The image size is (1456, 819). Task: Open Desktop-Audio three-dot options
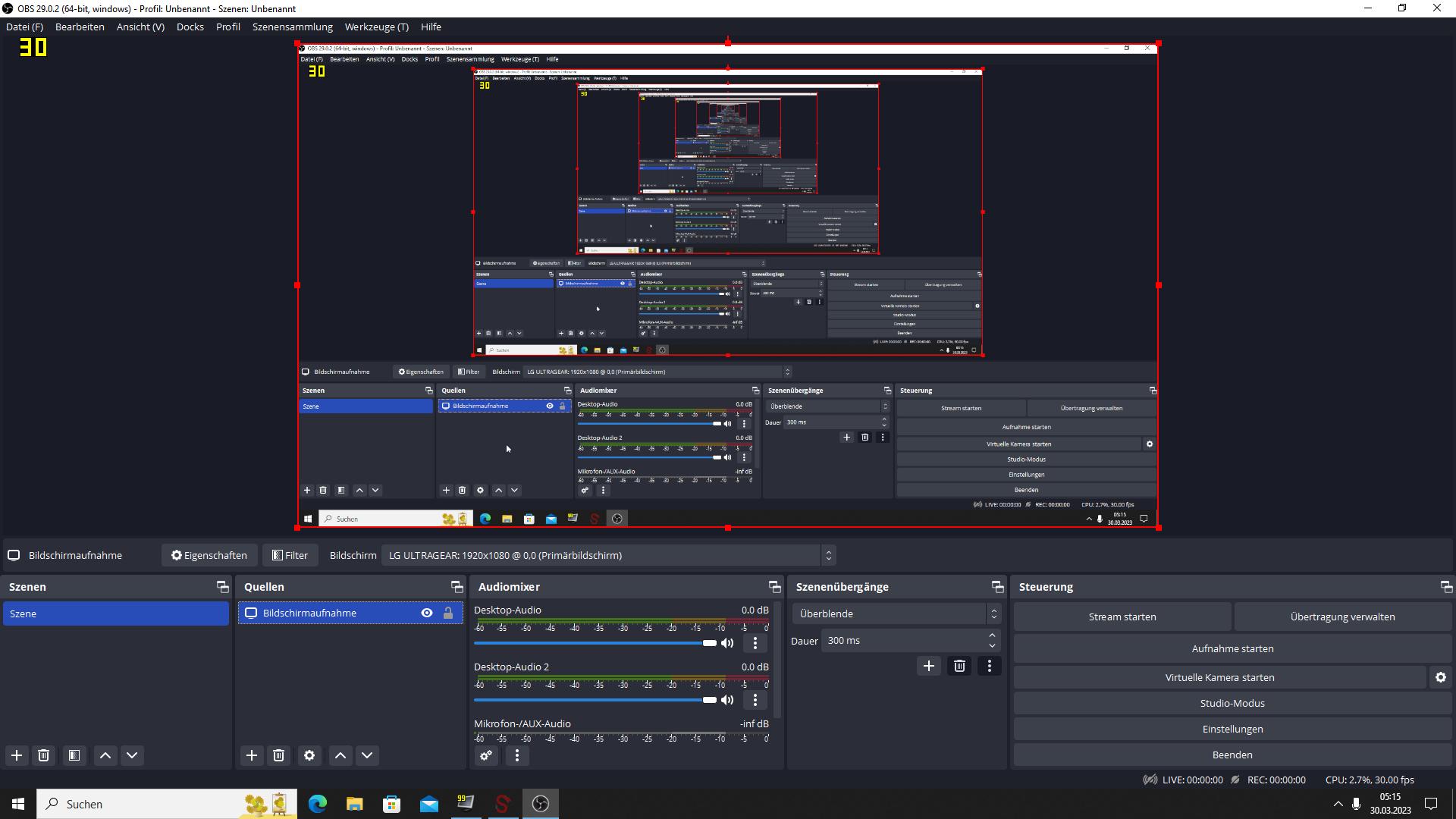point(755,643)
